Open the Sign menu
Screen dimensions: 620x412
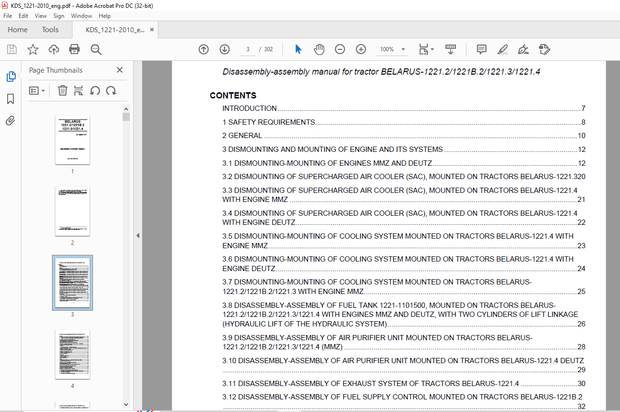[x=59, y=16]
